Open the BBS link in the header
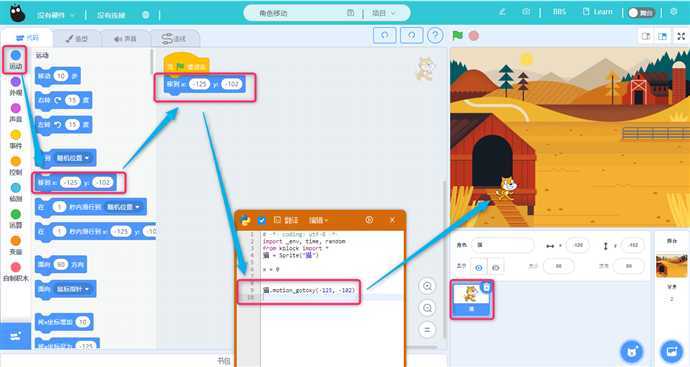 click(559, 12)
